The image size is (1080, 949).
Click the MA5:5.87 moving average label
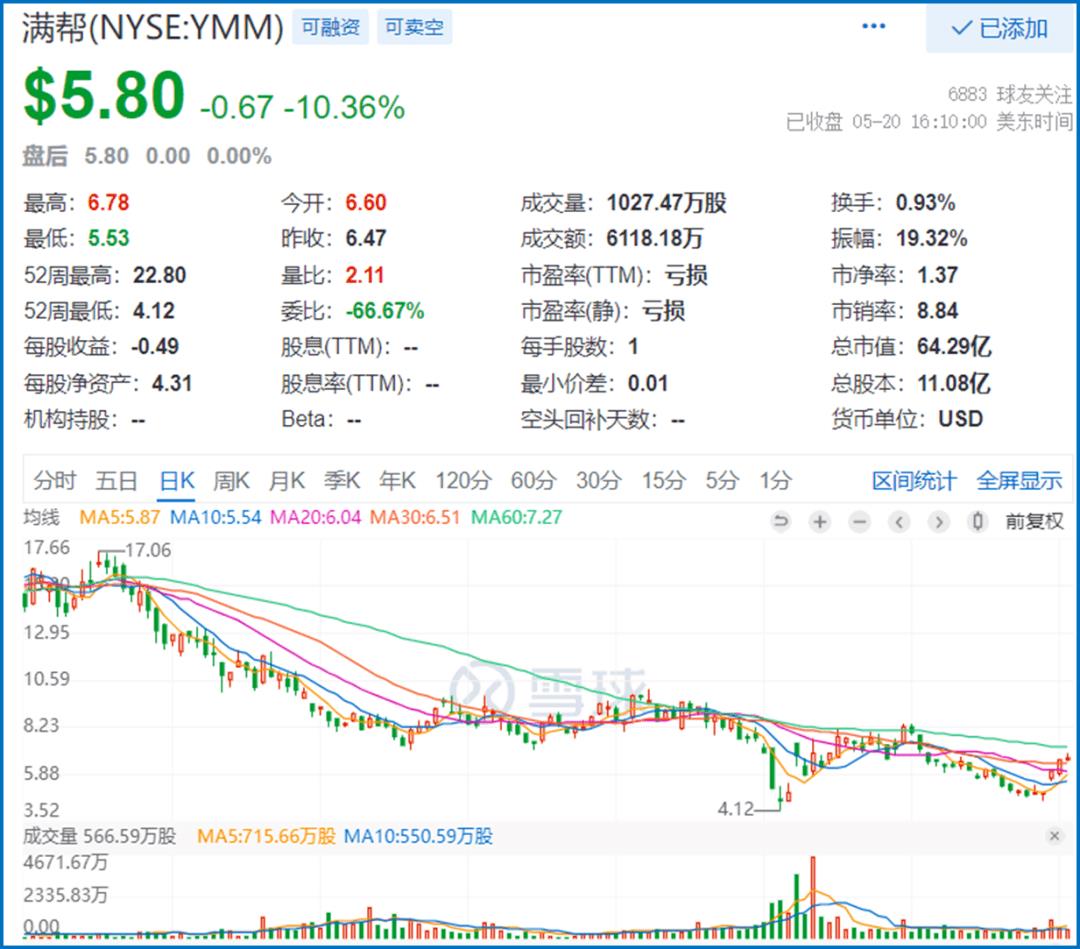click(x=119, y=517)
